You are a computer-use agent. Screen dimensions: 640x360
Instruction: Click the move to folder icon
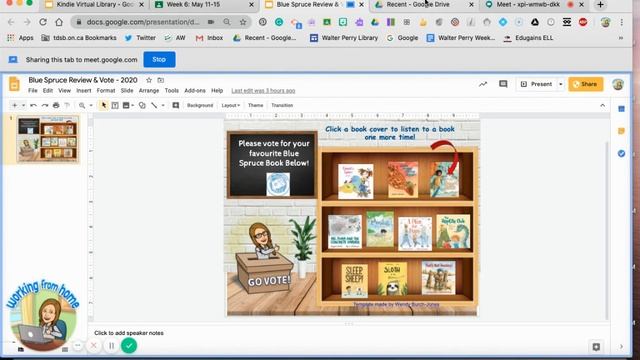[161, 80]
